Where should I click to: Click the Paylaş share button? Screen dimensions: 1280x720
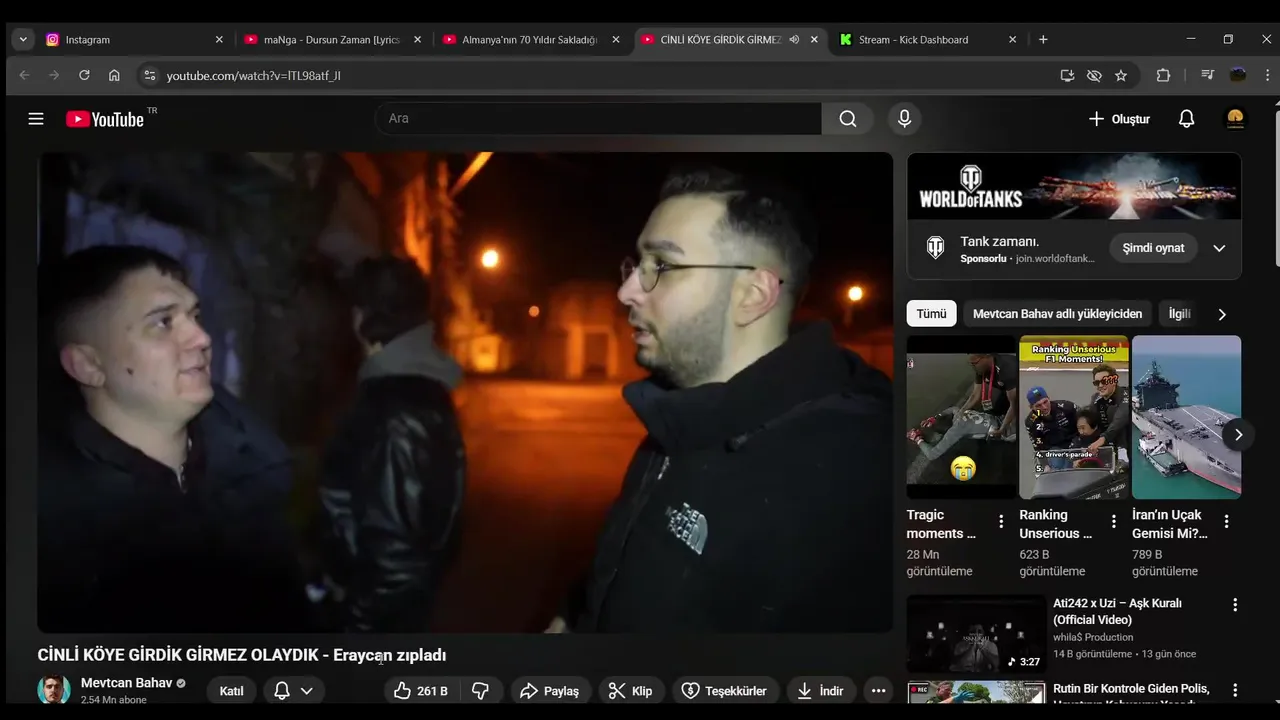coord(550,691)
